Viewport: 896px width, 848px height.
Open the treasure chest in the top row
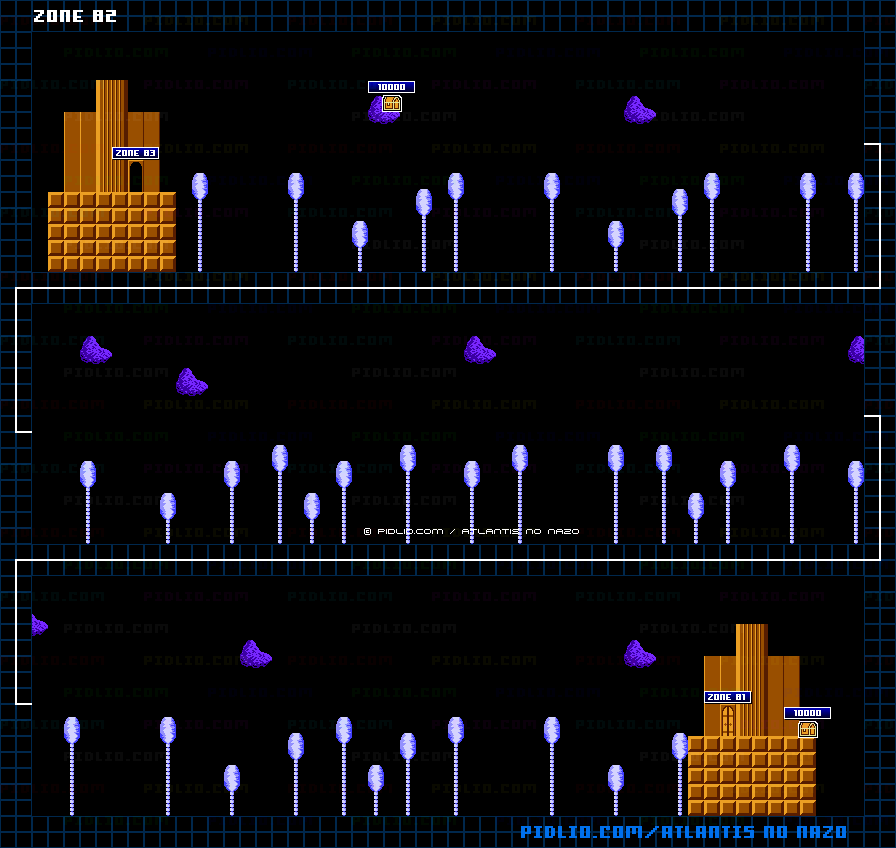(x=392, y=103)
